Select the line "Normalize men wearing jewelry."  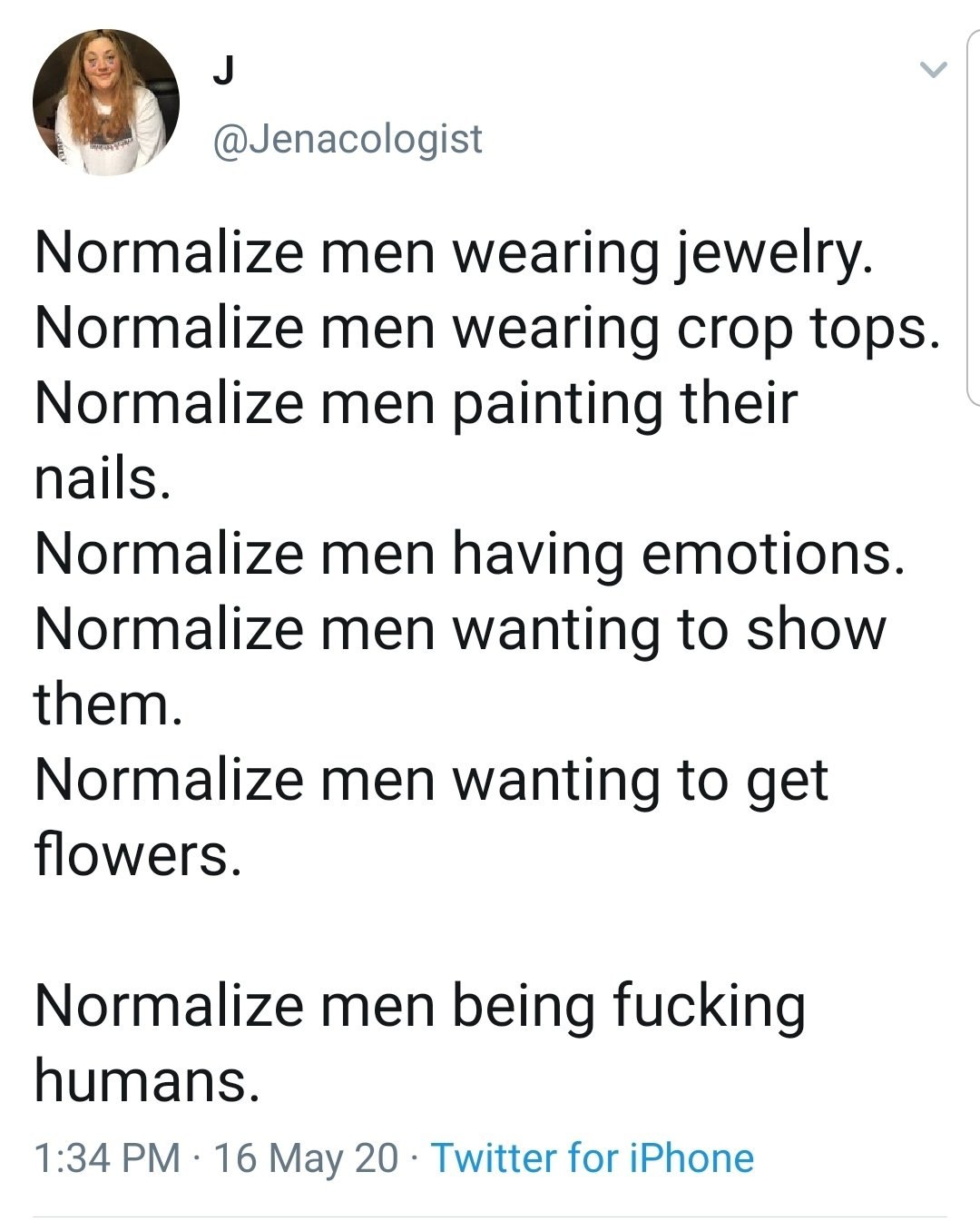point(454,253)
